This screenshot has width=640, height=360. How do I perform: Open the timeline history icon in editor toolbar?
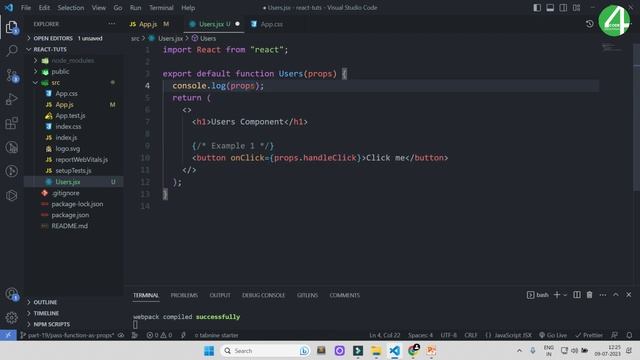click(x=589, y=24)
